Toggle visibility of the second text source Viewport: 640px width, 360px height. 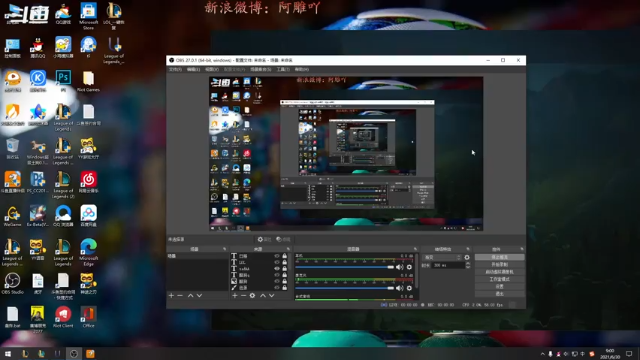[277, 262]
